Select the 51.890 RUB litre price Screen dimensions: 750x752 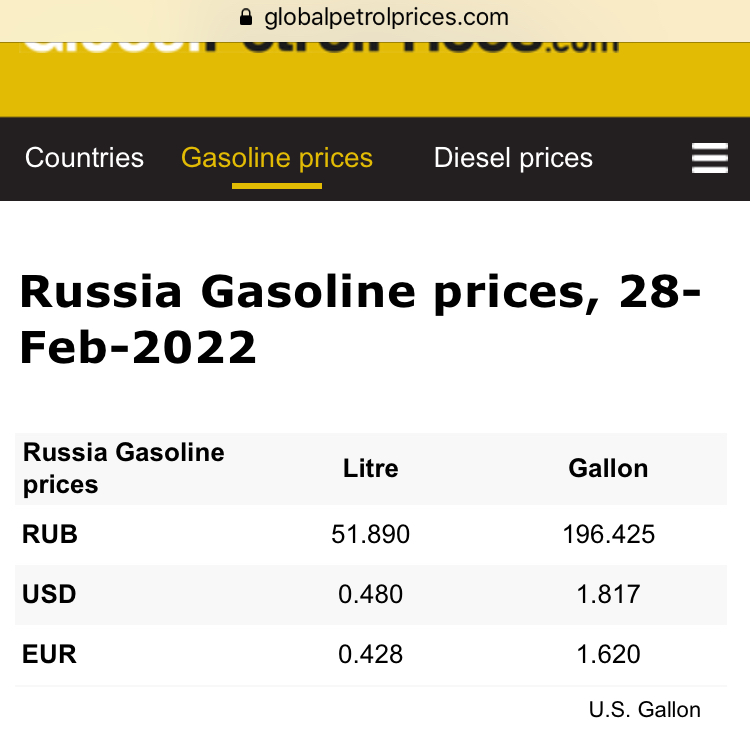click(x=370, y=534)
